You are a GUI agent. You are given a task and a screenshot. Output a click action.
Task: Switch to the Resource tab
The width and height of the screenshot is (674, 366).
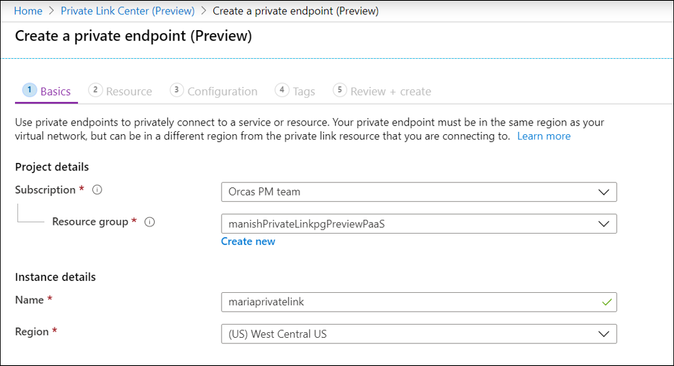tap(129, 92)
